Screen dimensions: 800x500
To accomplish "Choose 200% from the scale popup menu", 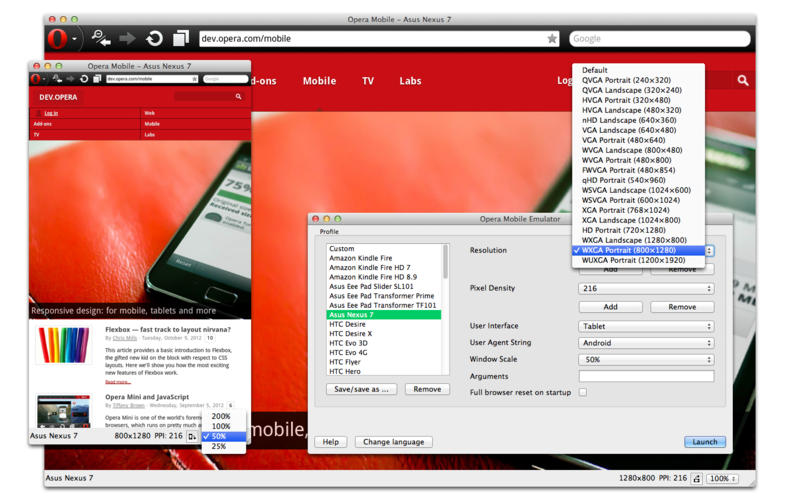I will point(221,416).
